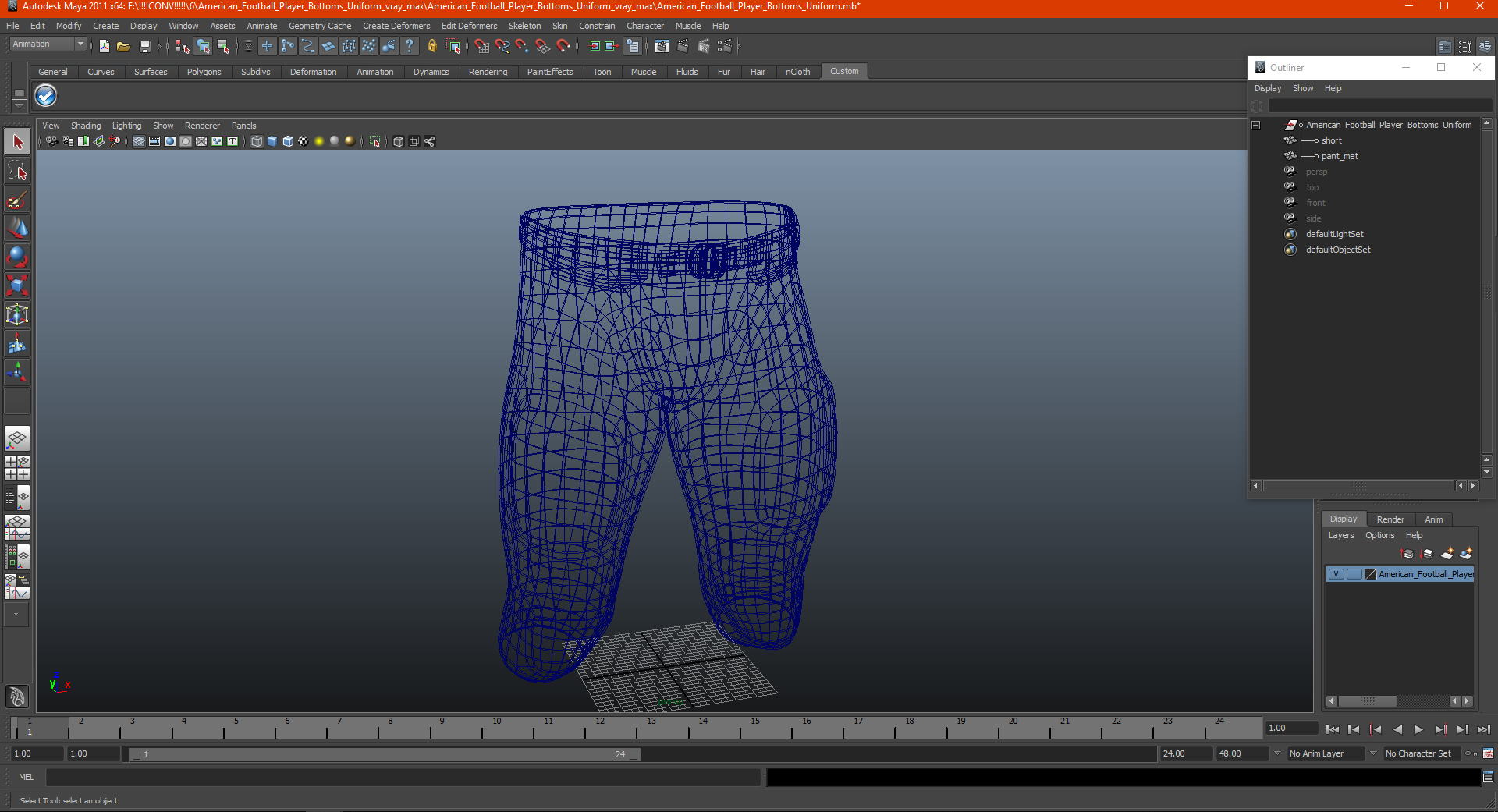The image size is (1498, 812).
Task: Switch to four view layout
Action: pyautogui.click(x=17, y=468)
